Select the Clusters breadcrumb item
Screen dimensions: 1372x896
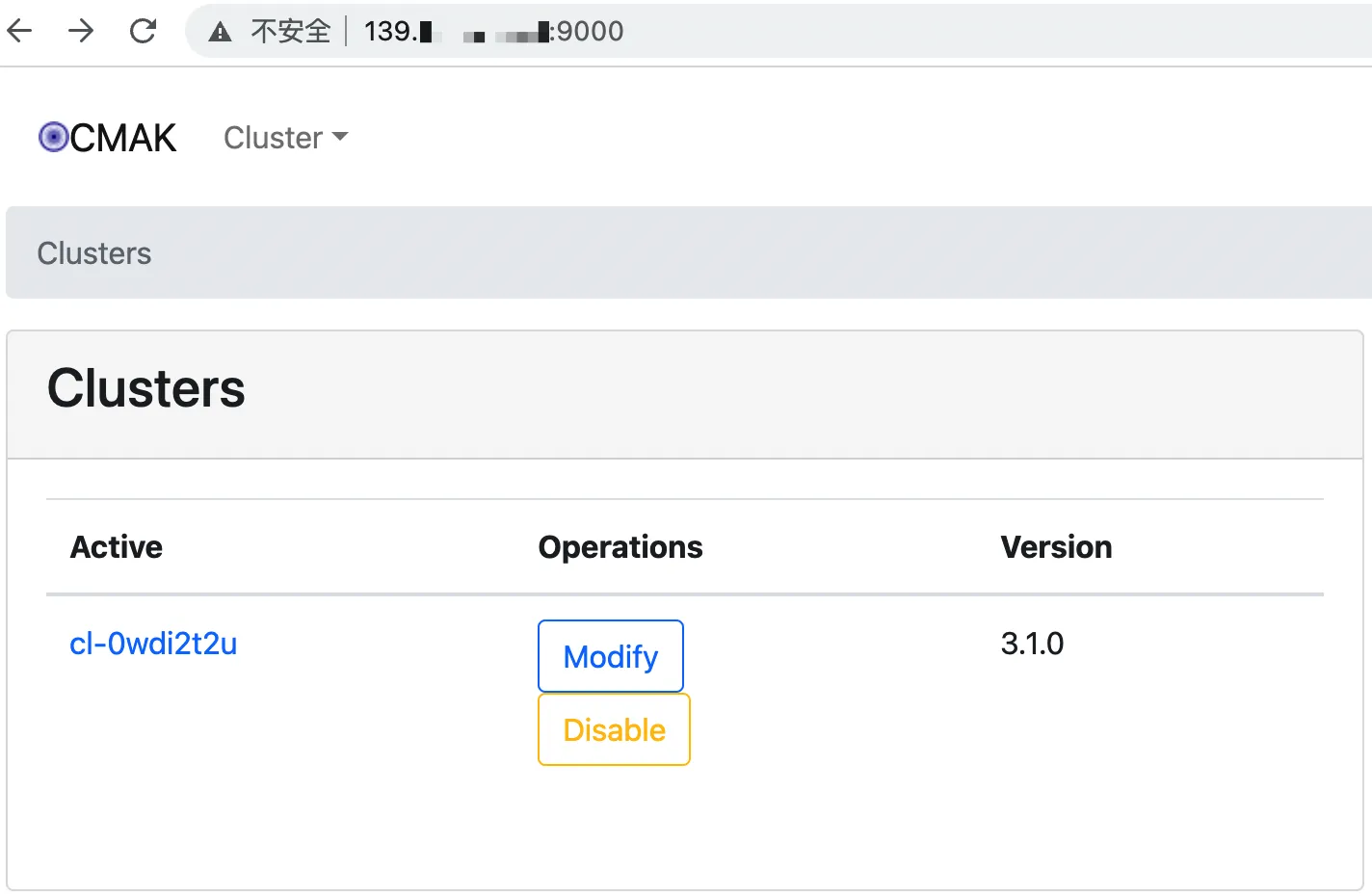coord(94,253)
